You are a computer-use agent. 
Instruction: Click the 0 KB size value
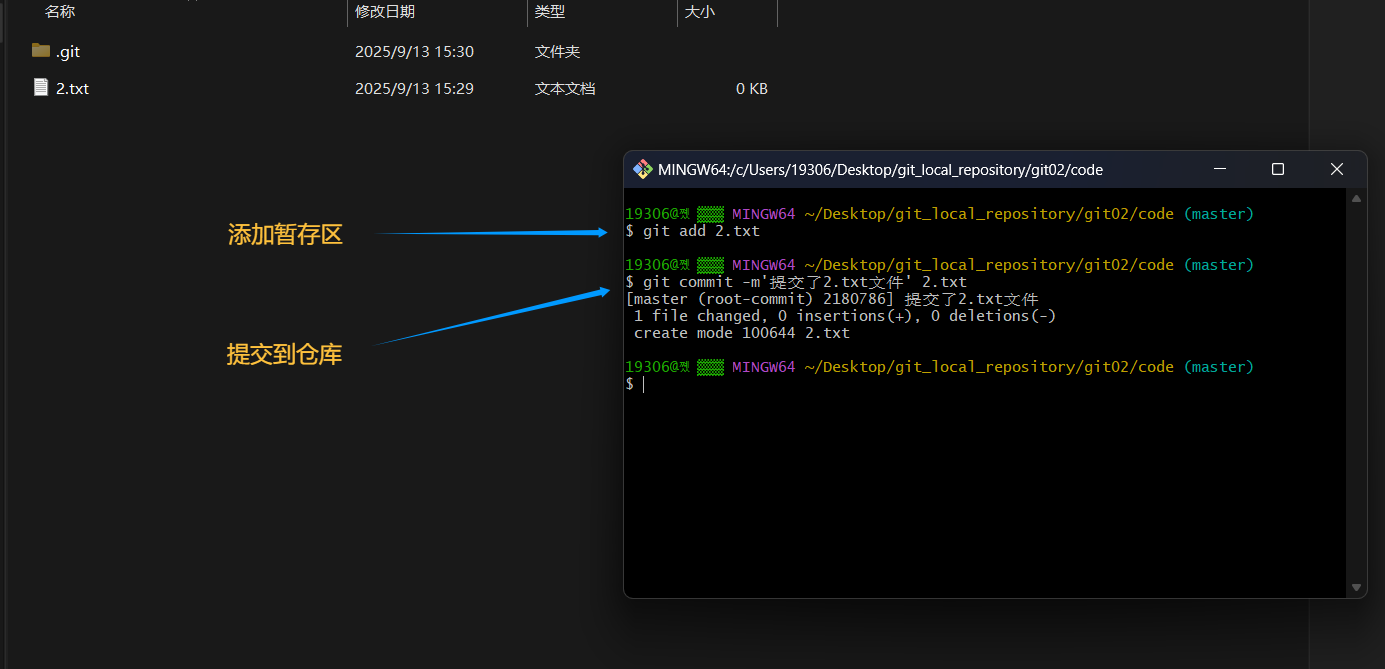(x=751, y=88)
